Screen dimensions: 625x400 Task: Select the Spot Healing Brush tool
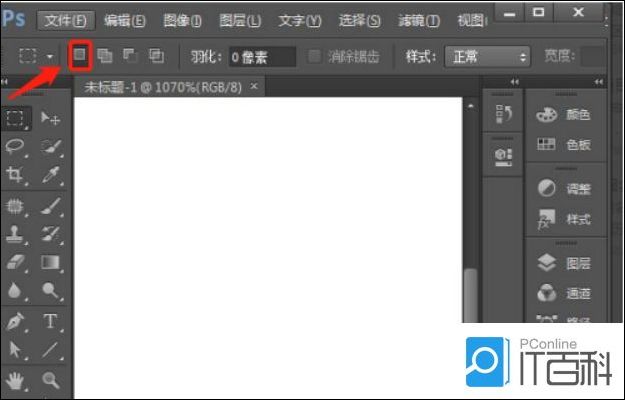tap(15, 206)
